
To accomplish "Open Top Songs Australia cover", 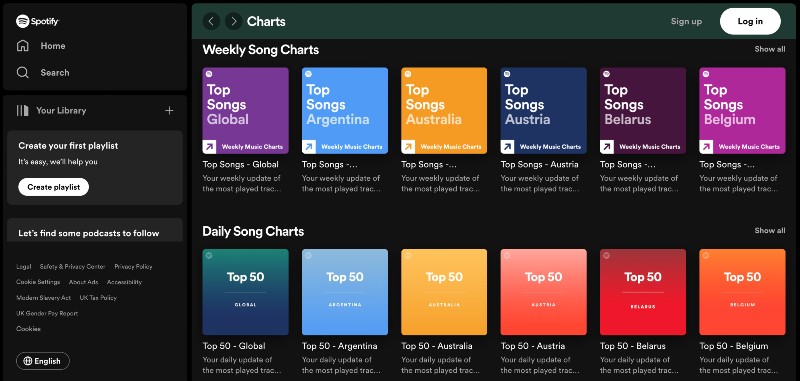I will pyautogui.click(x=444, y=111).
